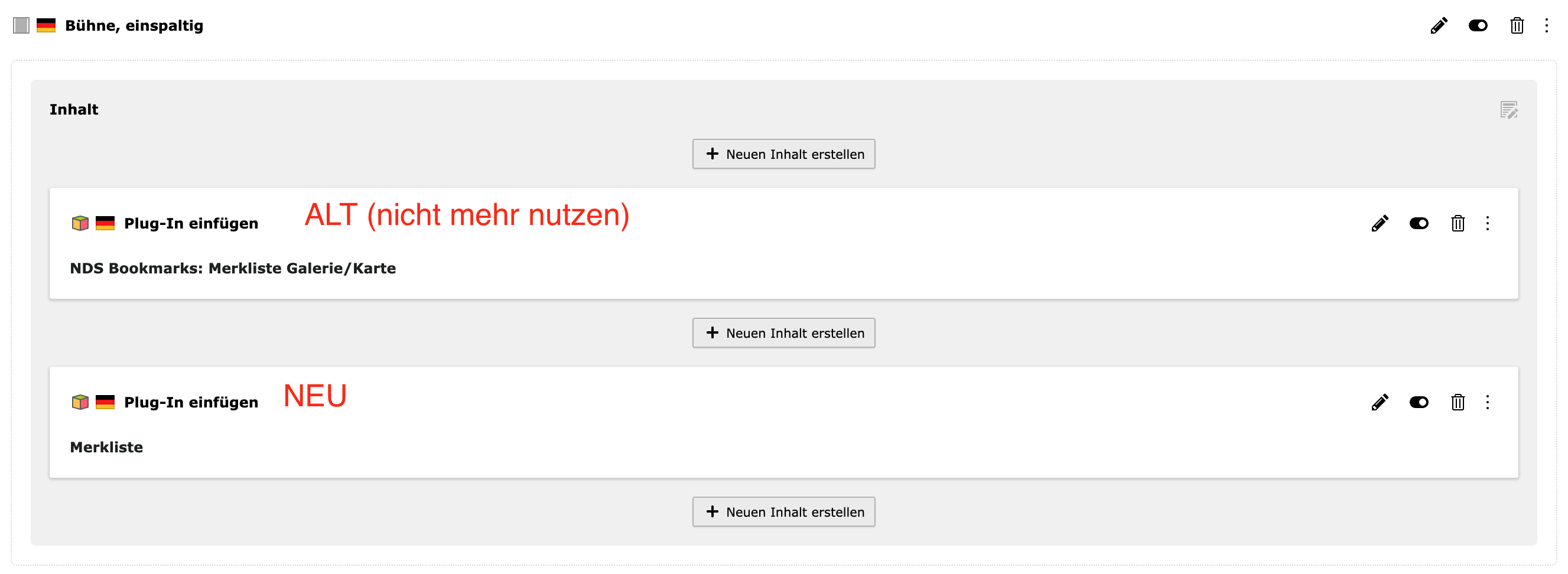The width and height of the screenshot is (1568, 574).
Task: Click Neuen Inhalt erstellen between the plug-ins
Action: pyautogui.click(x=783, y=333)
